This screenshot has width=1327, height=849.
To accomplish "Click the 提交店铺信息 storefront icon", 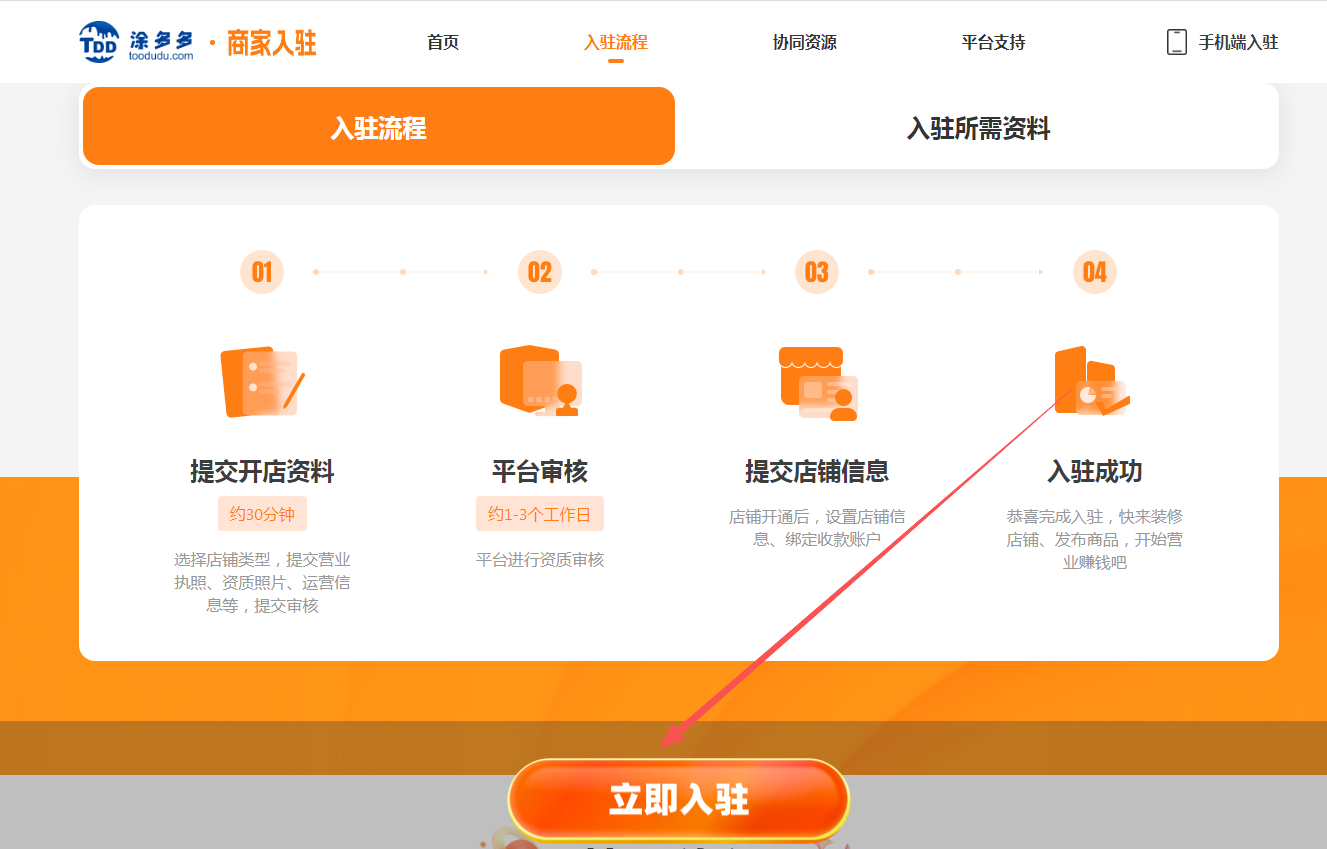I will click(x=817, y=383).
